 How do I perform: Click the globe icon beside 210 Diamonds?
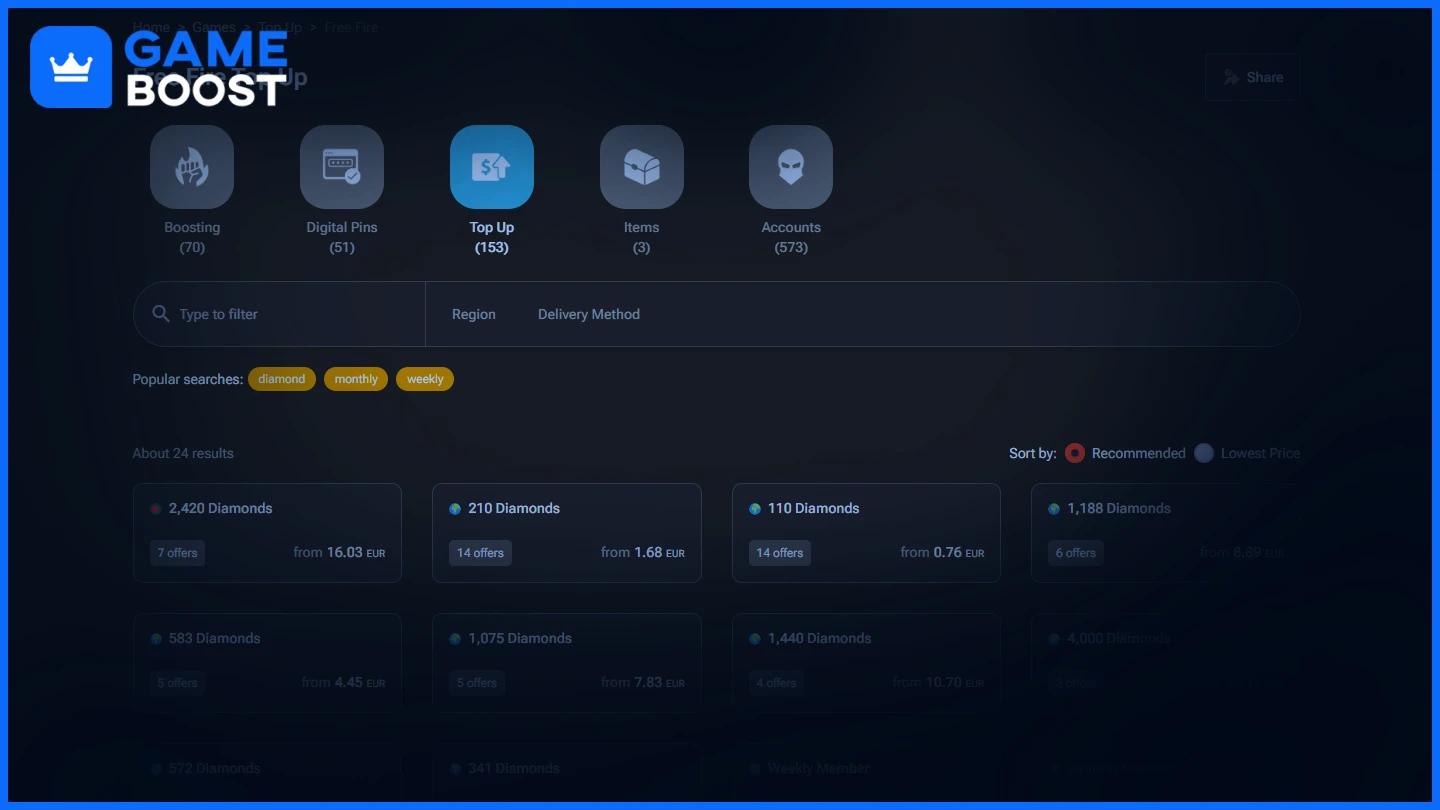click(455, 509)
